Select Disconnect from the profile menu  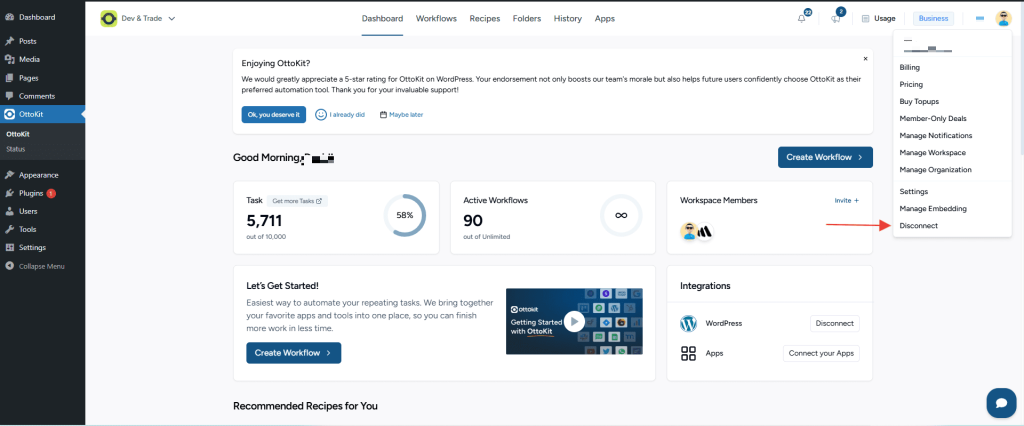(x=919, y=226)
